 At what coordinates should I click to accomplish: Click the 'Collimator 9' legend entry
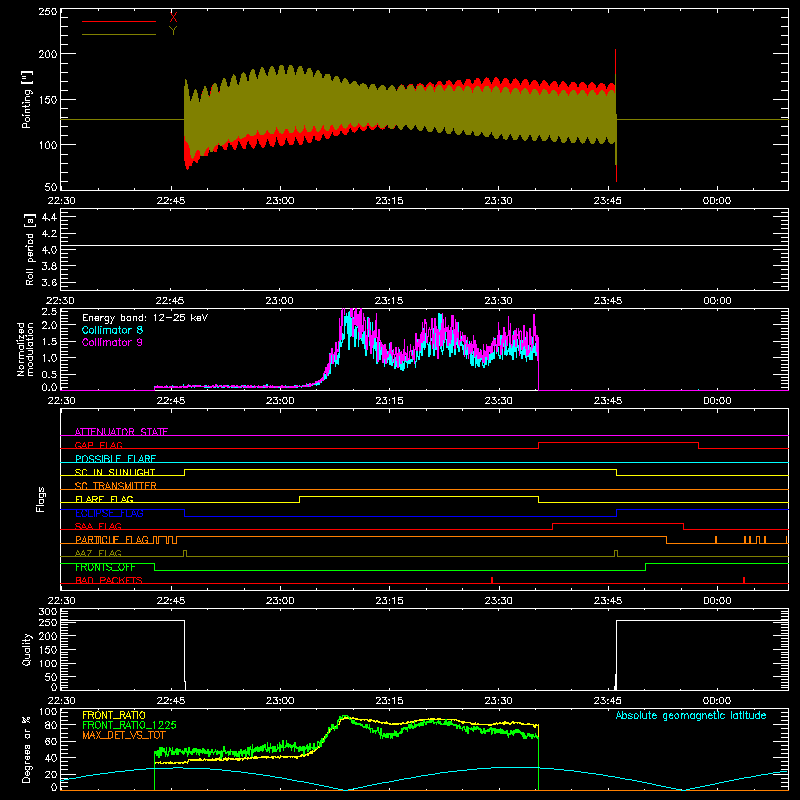point(112,342)
